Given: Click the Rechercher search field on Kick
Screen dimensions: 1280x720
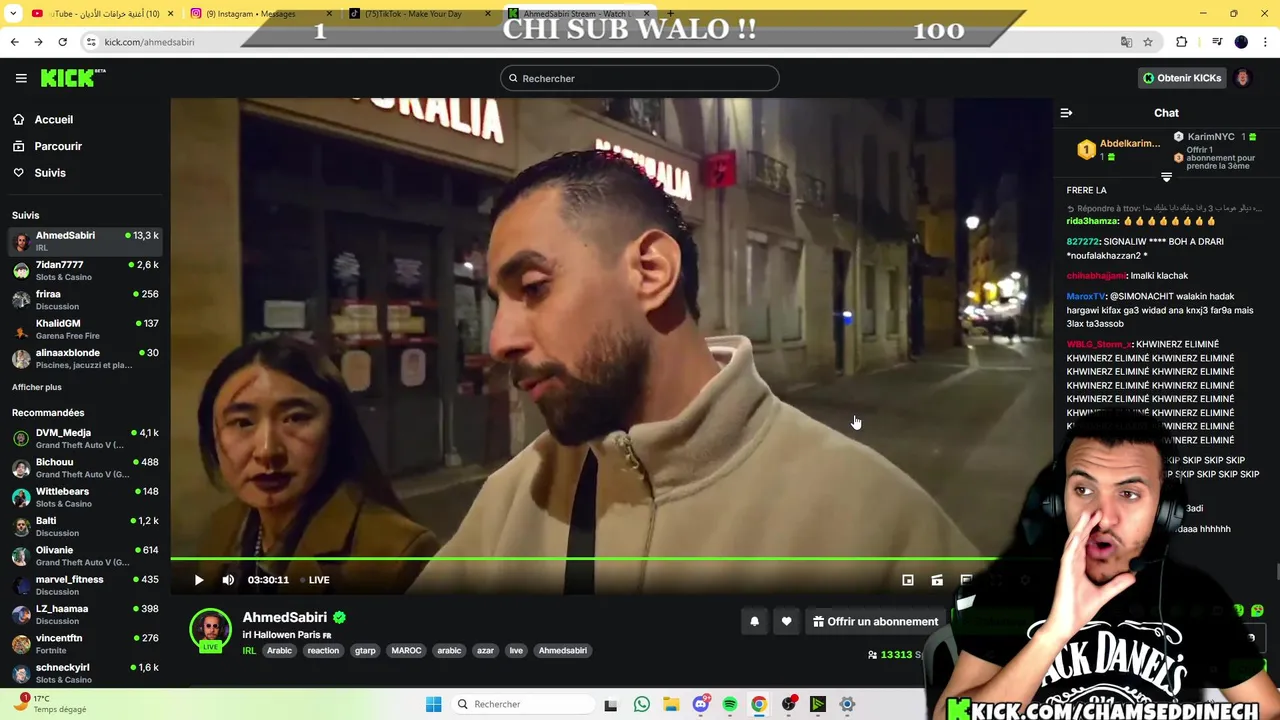Looking at the screenshot, I should 640,78.
